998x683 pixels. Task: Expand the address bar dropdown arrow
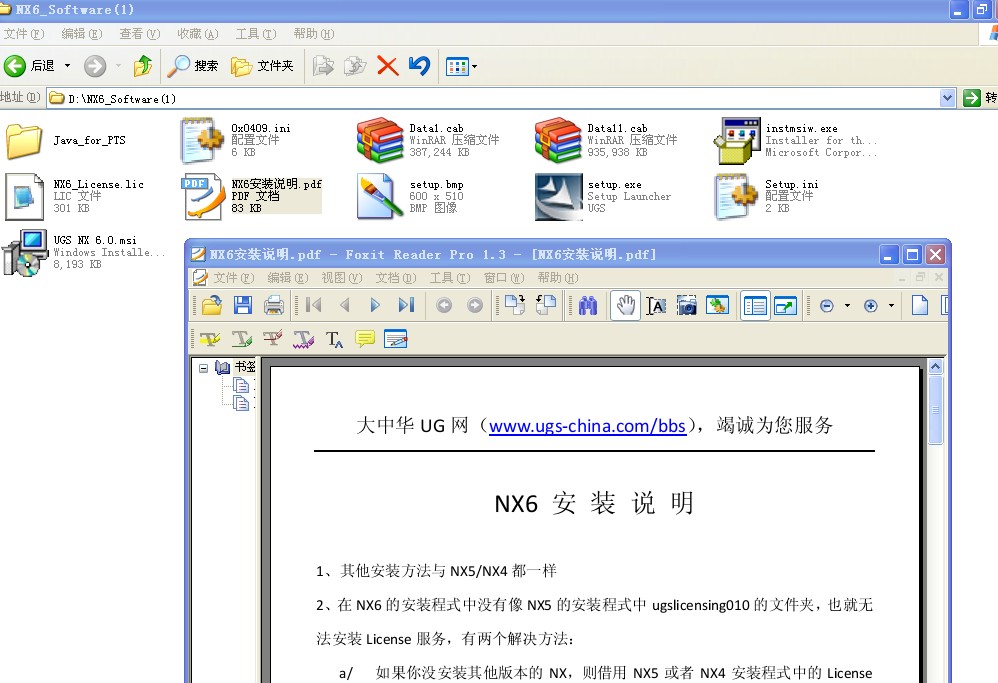click(x=947, y=98)
